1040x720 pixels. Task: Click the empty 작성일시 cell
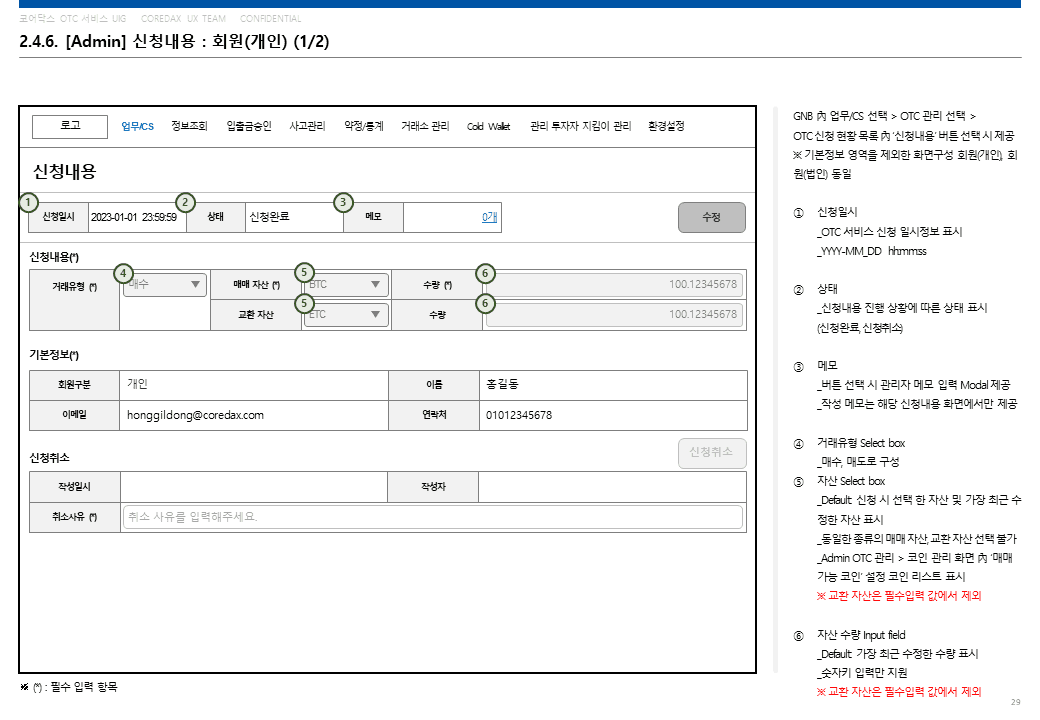click(254, 487)
